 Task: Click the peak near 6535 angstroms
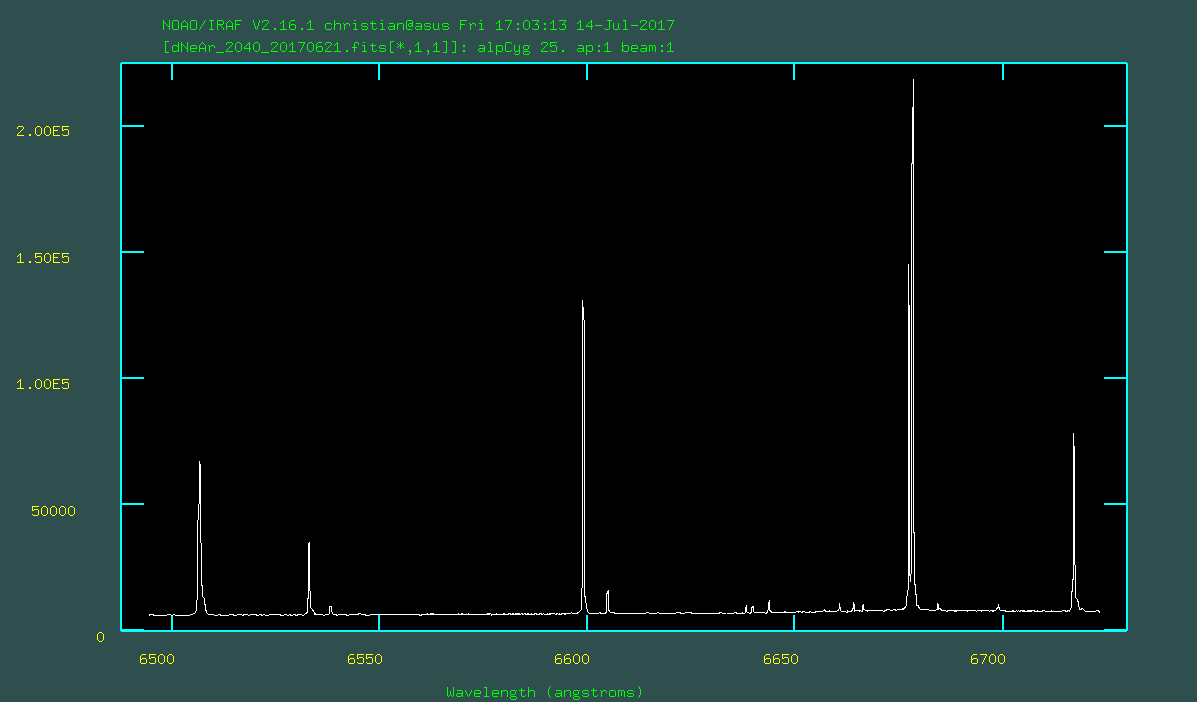click(309, 545)
